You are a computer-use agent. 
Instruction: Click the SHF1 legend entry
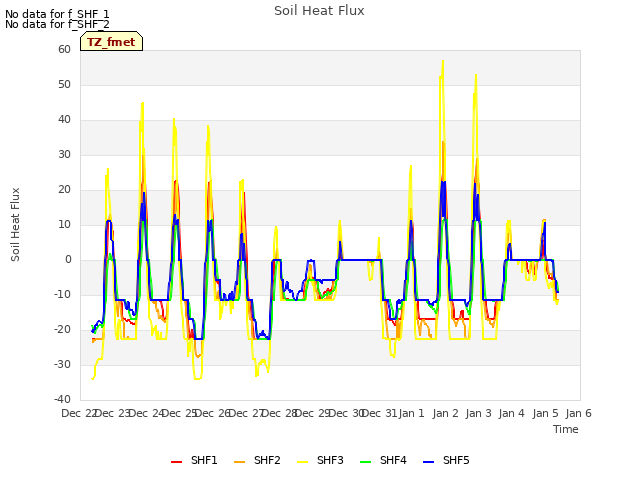pos(194,461)
